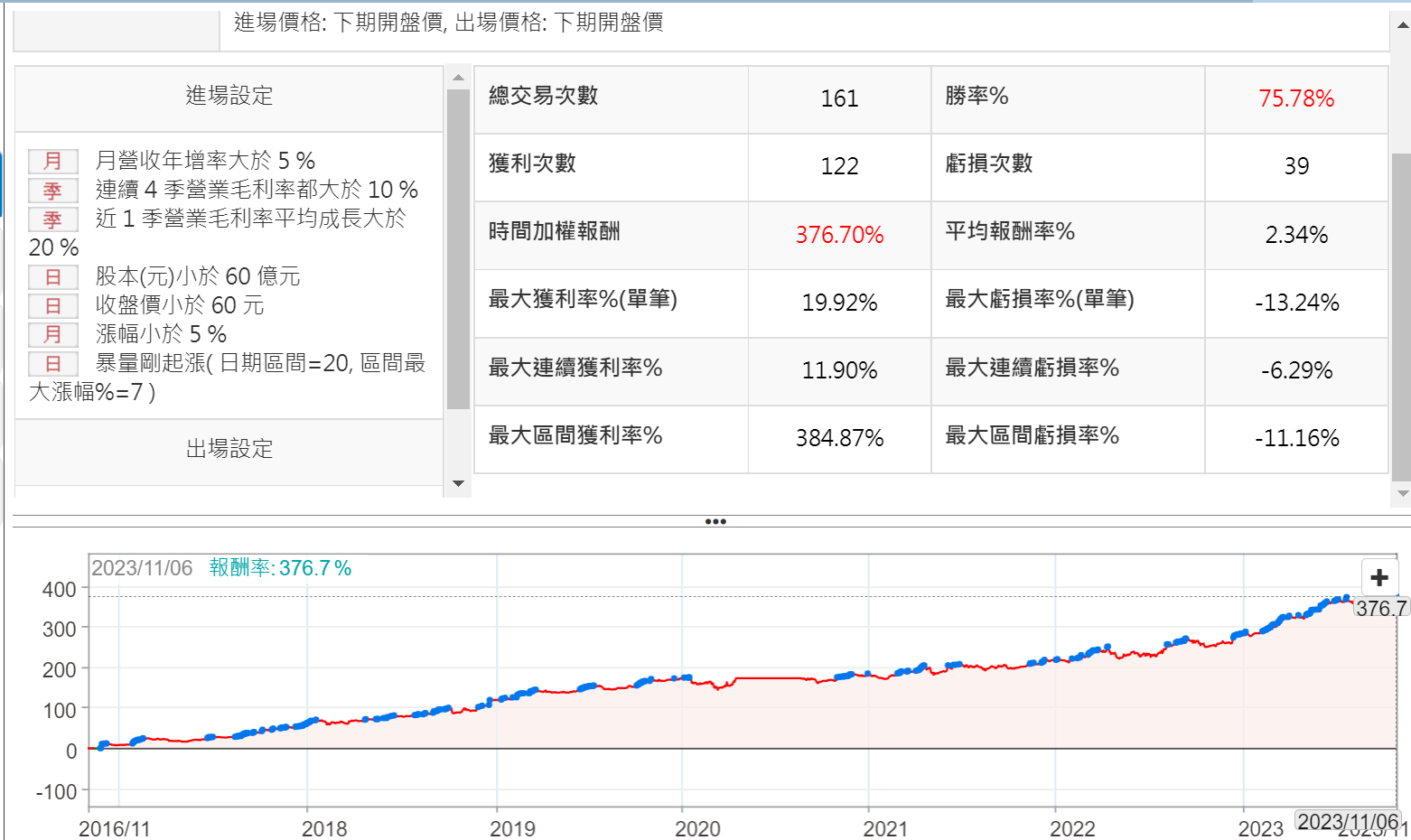Click the 2020 label on the chart's time axis
The image size is (1411, 840).
(x=697, y=828)
